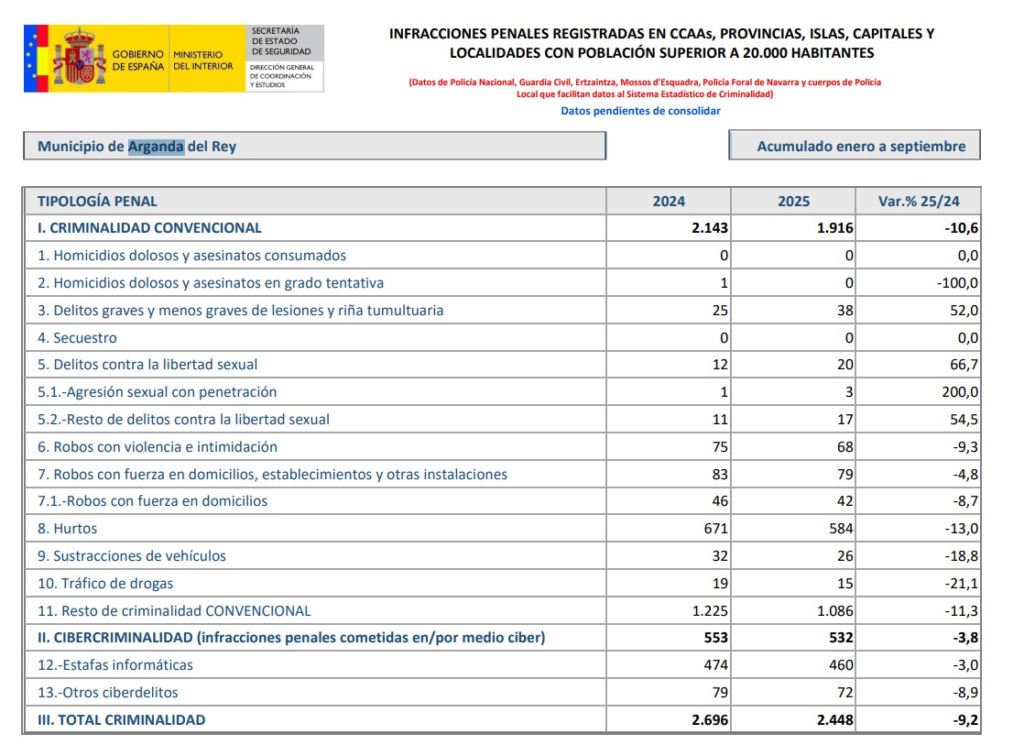Click Secretaría de Estado de Seguridad block
1024x745 pixels.
click(x=284, y=58)
